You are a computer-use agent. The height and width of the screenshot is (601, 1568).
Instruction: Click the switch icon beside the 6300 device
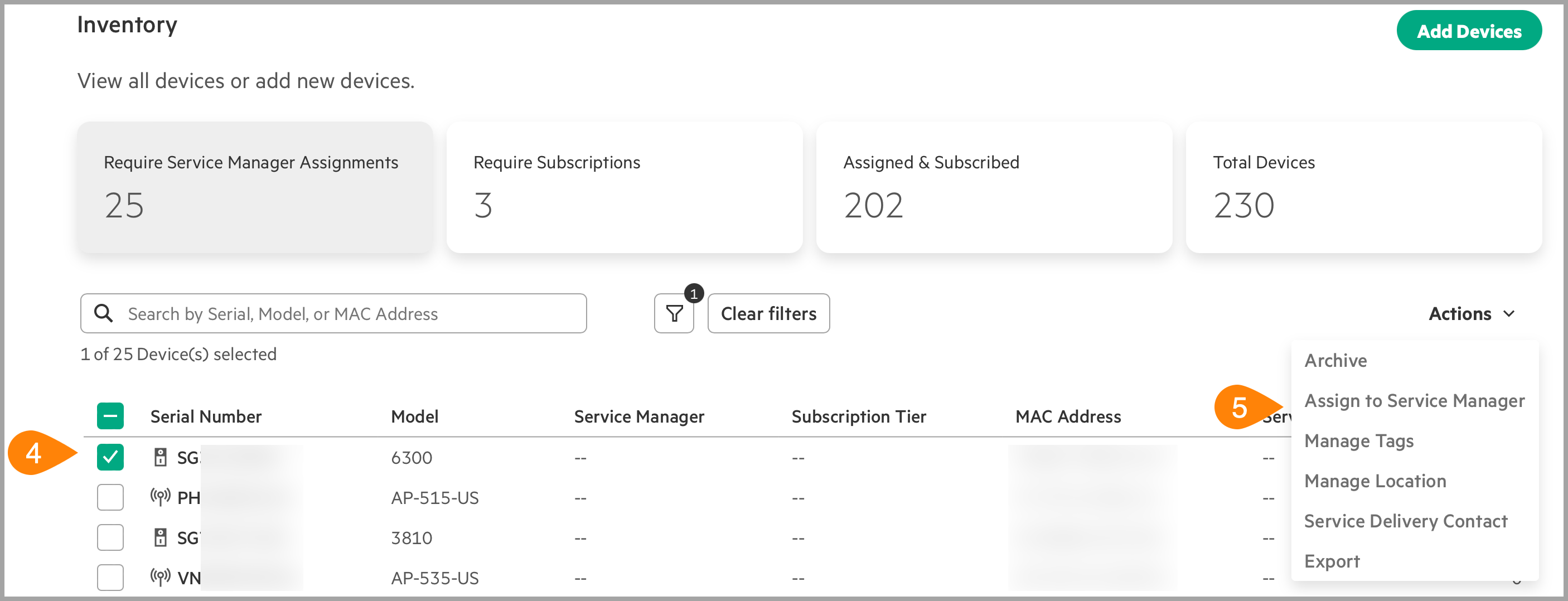160,457
